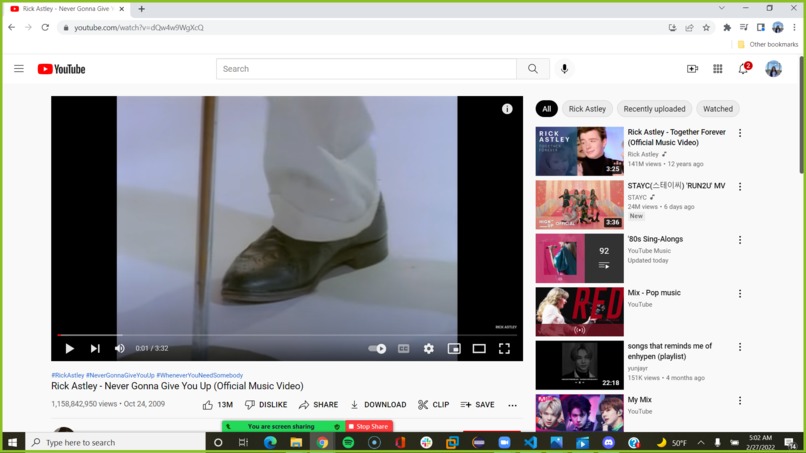Reload the page in Chrome

pos(45,27)
